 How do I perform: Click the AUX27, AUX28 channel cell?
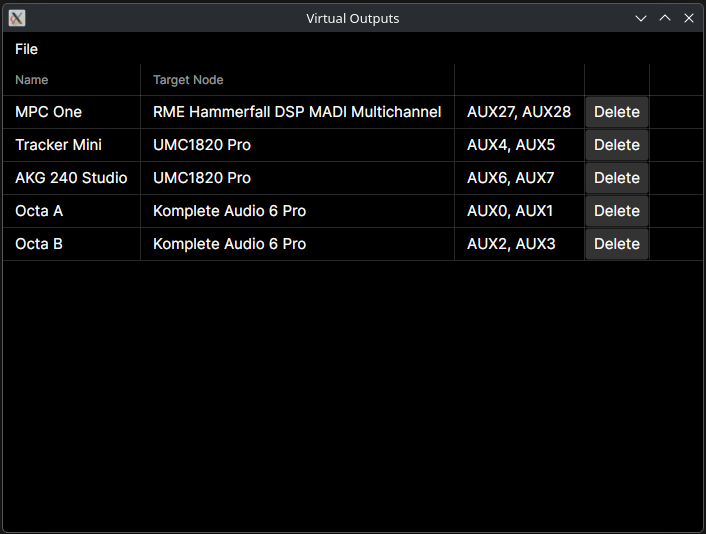pyautogui.click(x=520, y=112)
